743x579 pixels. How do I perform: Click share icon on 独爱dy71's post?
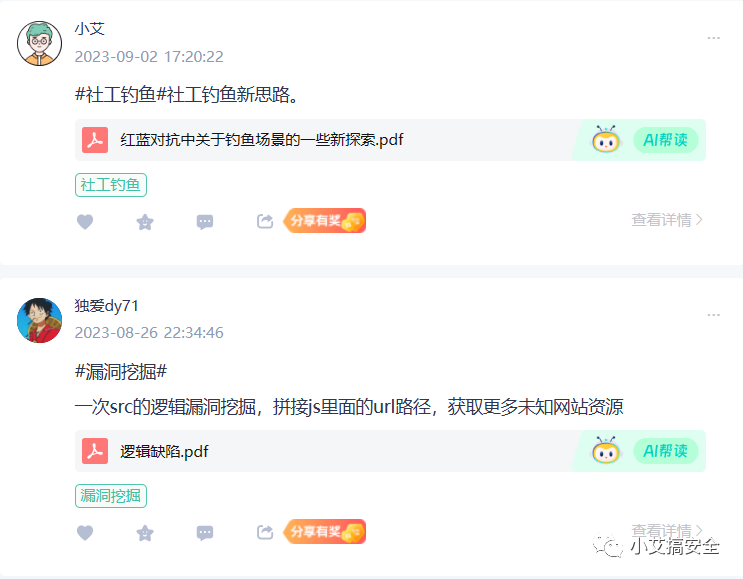click(265, 532)
